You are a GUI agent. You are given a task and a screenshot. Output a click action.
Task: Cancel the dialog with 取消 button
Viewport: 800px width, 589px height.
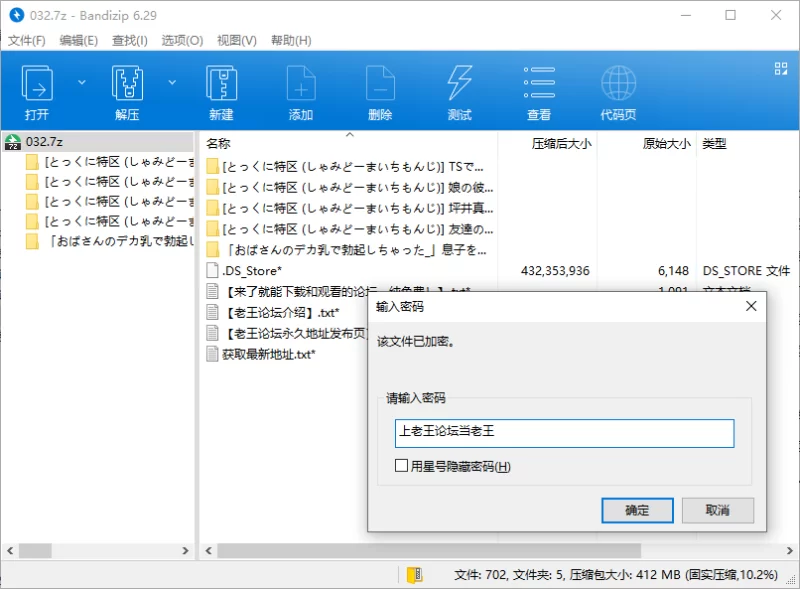[717, 510]
